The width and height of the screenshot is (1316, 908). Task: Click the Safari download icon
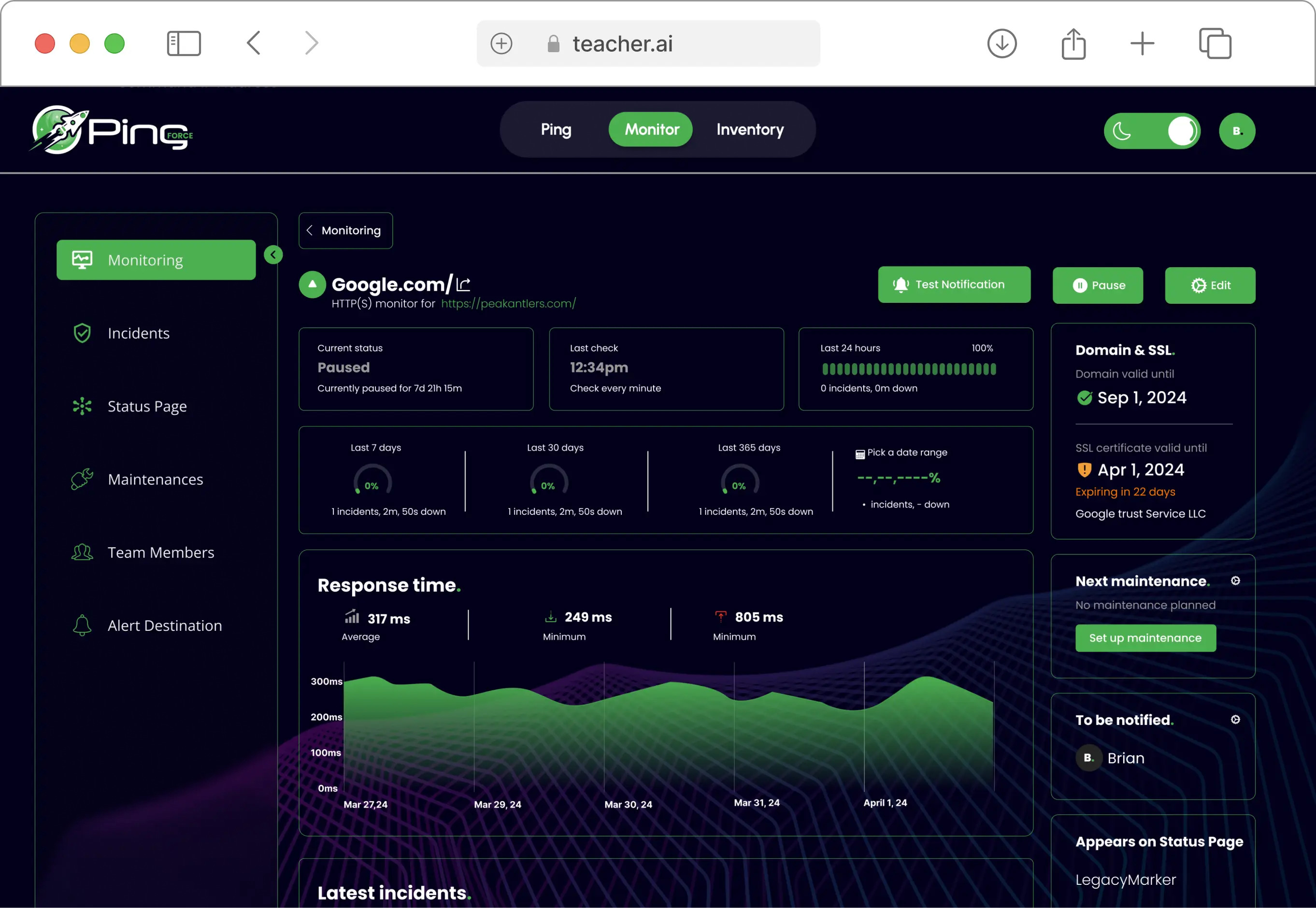click(1001, 43)
